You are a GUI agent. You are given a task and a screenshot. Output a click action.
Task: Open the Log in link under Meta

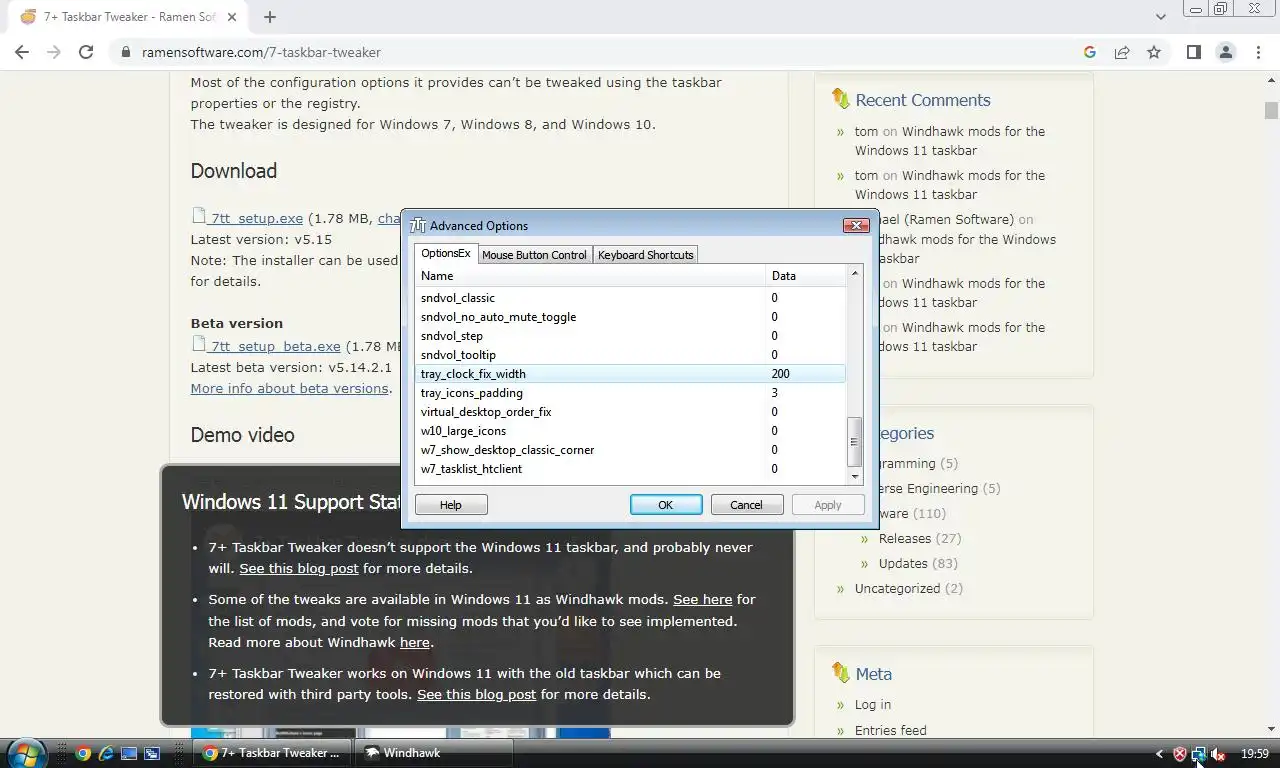coord(873,704)
